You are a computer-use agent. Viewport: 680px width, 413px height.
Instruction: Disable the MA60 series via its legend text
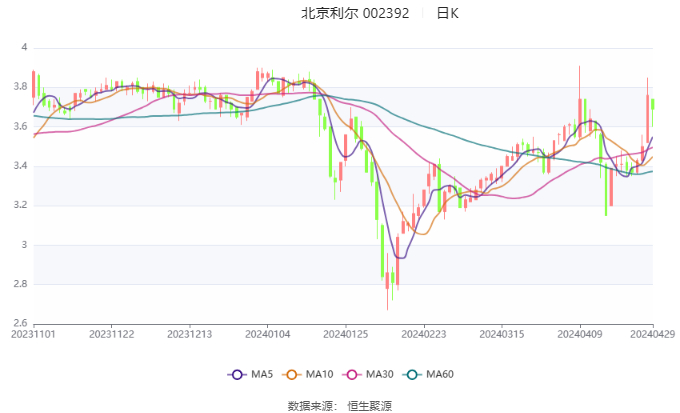click(x=440, y=374)
